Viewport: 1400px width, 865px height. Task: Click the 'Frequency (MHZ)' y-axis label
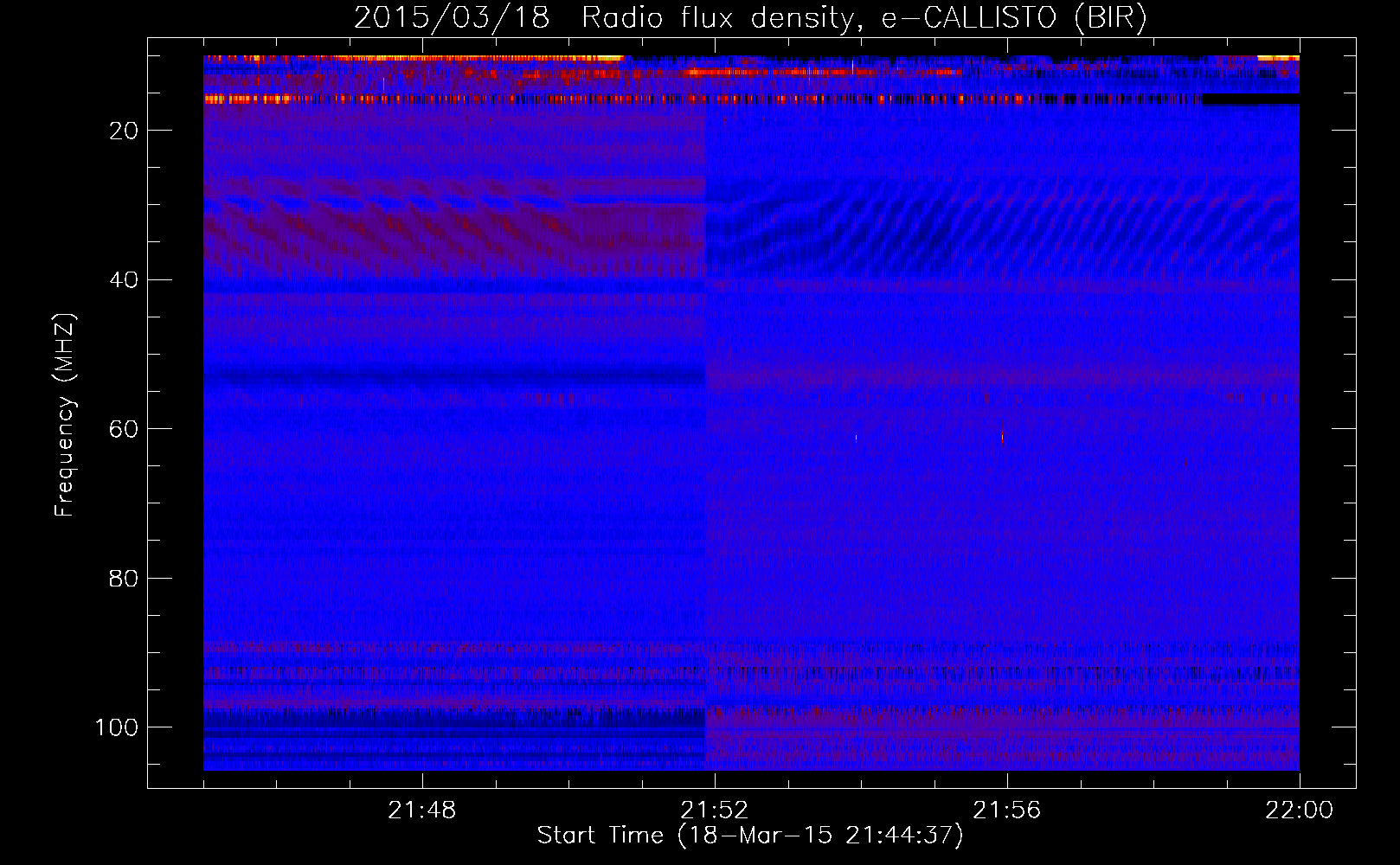pos(65,415)
